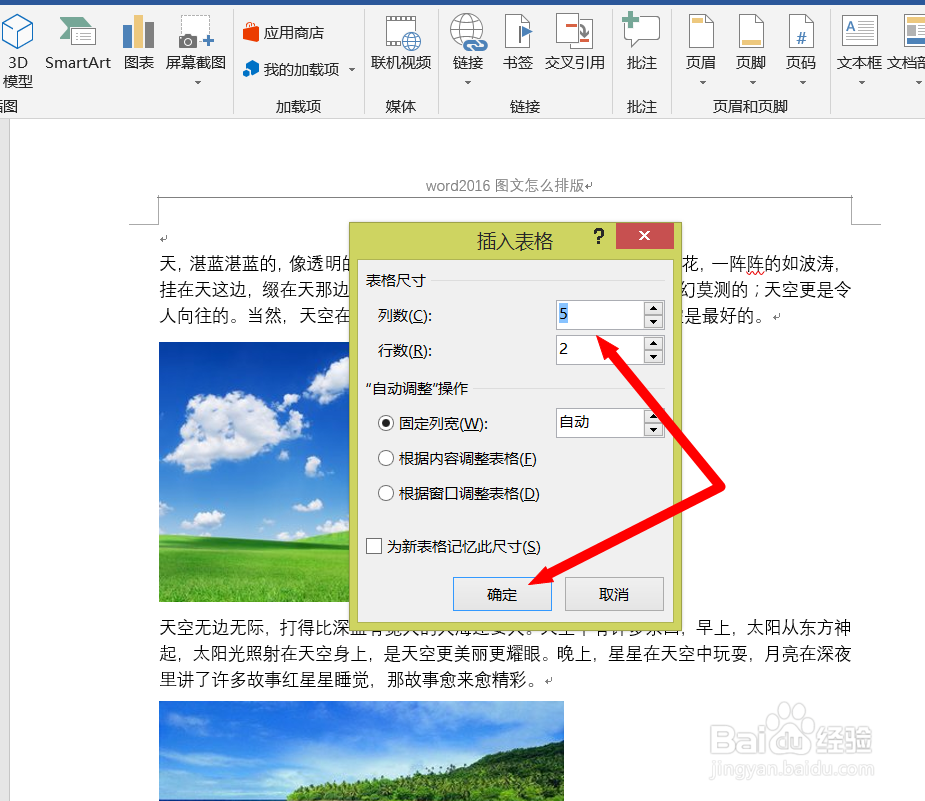The image size is (925, 801).
Task: Click the 3D 模型 icon
Action: coord(18,51)
